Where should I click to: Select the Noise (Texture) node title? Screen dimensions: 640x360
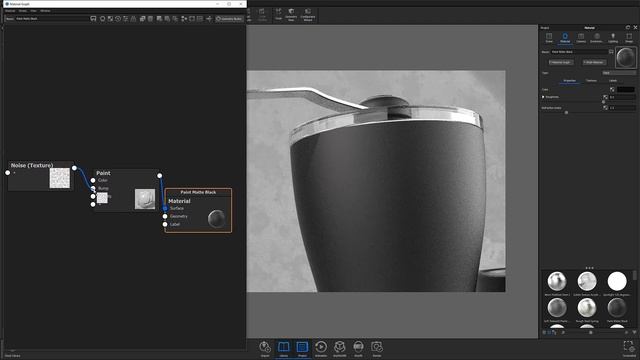click(32, 165)
